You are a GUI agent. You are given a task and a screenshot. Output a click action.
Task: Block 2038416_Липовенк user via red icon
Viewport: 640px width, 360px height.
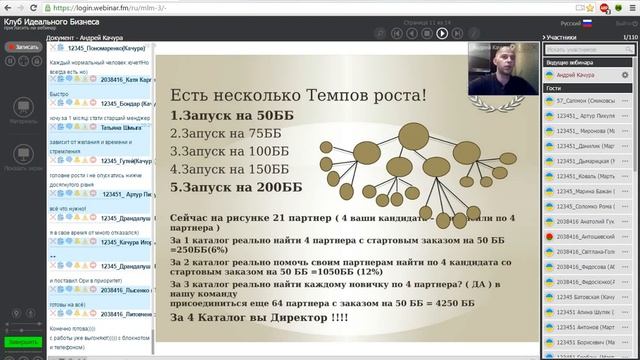point(93,313)
